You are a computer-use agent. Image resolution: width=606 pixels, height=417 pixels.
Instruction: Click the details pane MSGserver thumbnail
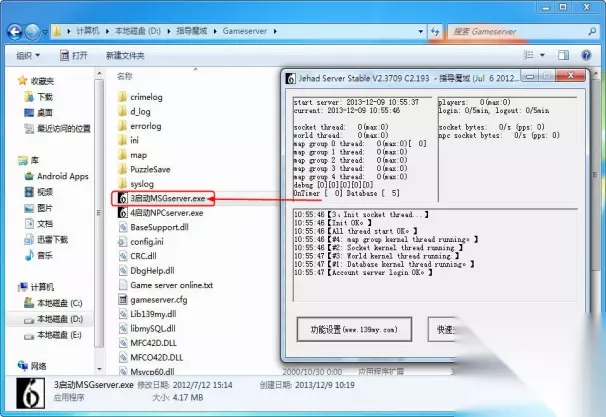[31, 393]
